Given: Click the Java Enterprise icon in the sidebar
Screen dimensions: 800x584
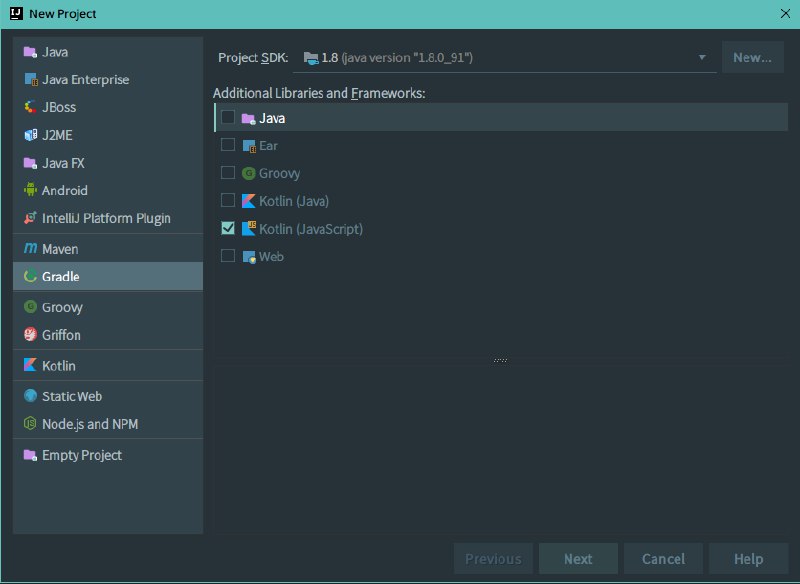Looking at the screenshot, I should click(31, 80).
